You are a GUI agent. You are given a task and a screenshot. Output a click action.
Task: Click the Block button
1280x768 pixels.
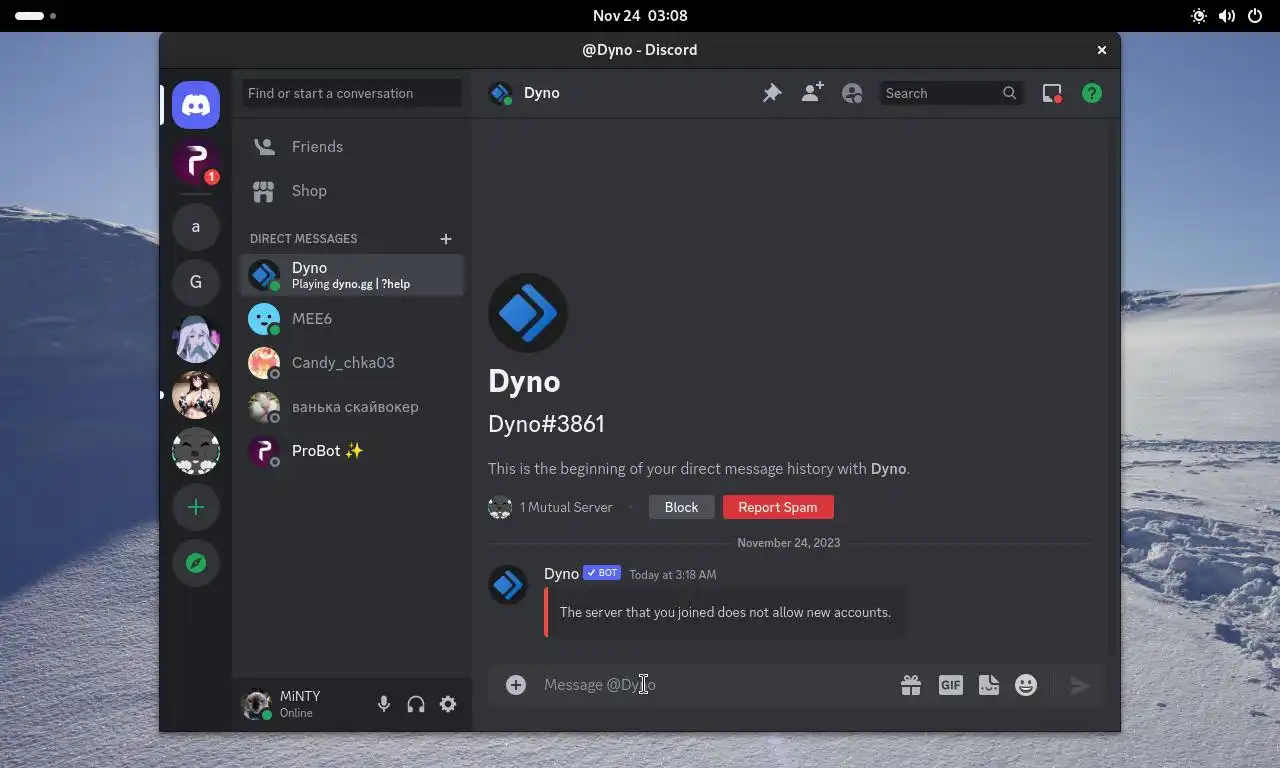(681, 507)
